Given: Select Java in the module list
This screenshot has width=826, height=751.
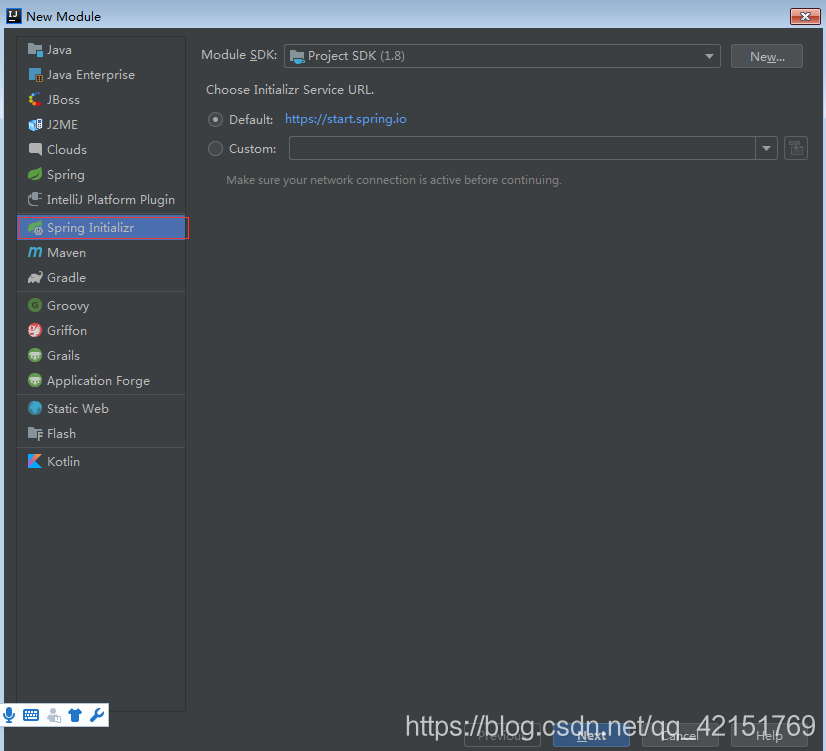Looking at the screenshot, I should (x=101, y=50).
